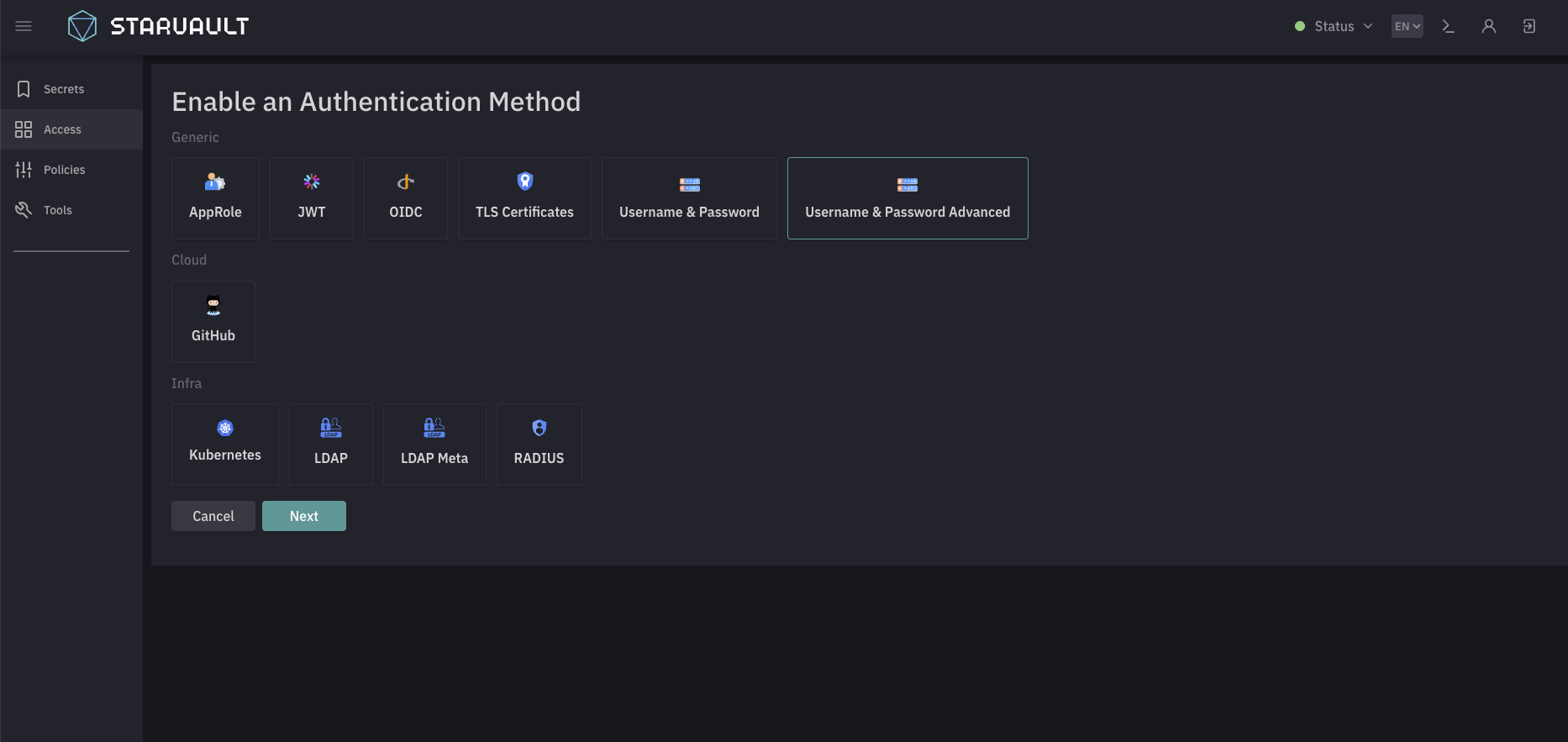
Task: Click the logout icon
Action: point(1529,26)
